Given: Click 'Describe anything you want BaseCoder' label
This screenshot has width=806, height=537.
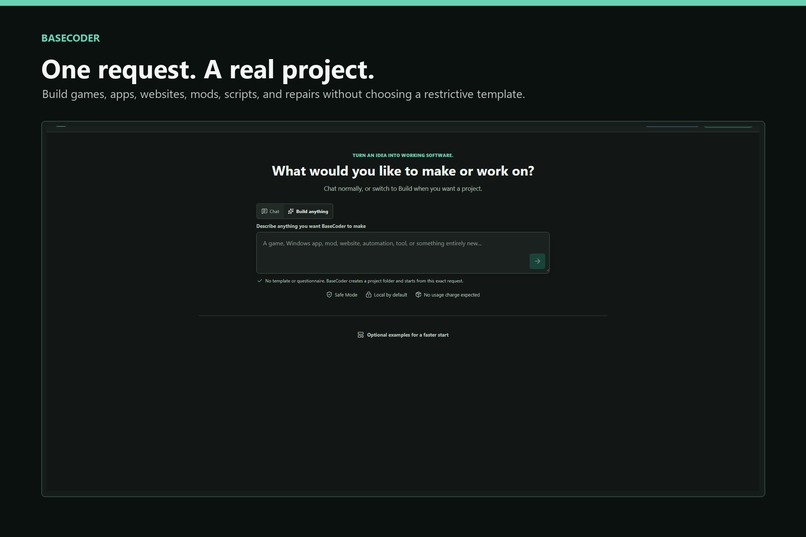Looking at the screenshot, I should coord(311,226).
